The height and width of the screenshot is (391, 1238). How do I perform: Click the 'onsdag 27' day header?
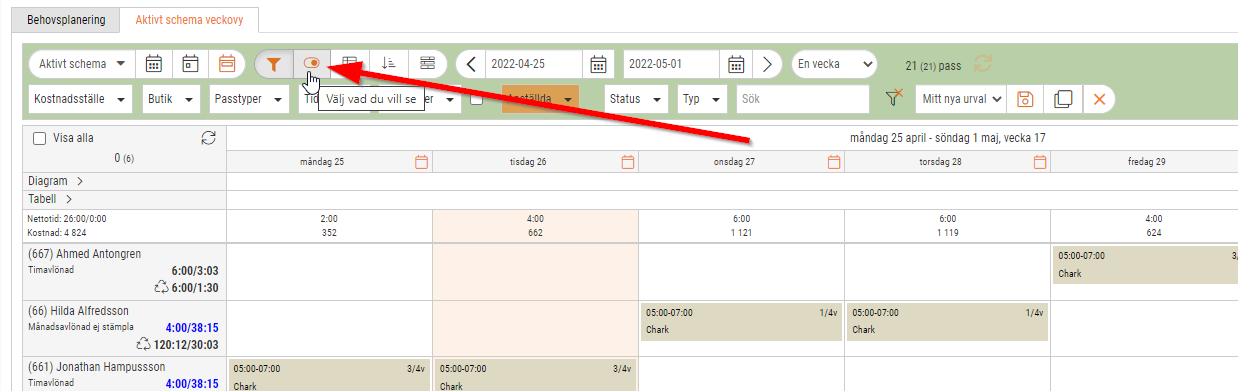tap(734, 161)
